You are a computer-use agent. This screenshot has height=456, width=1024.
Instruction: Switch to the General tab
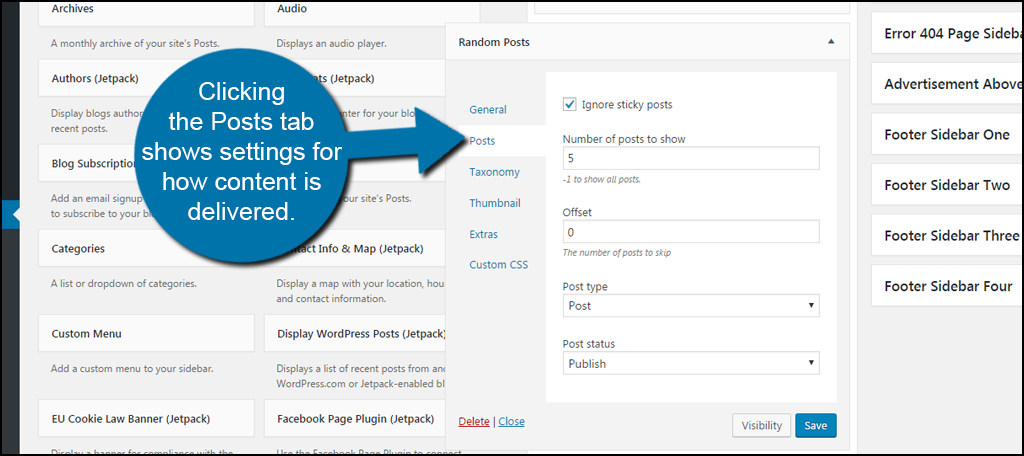[488, 109]
